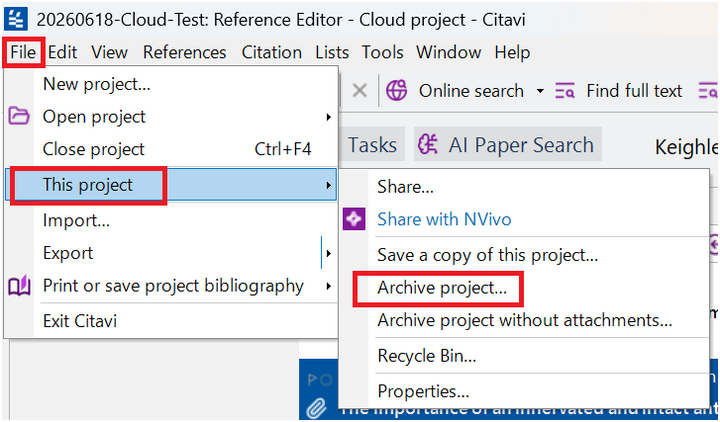Click the NVivo purple icon
Screen dimensions: 720x422
point(354,219)
